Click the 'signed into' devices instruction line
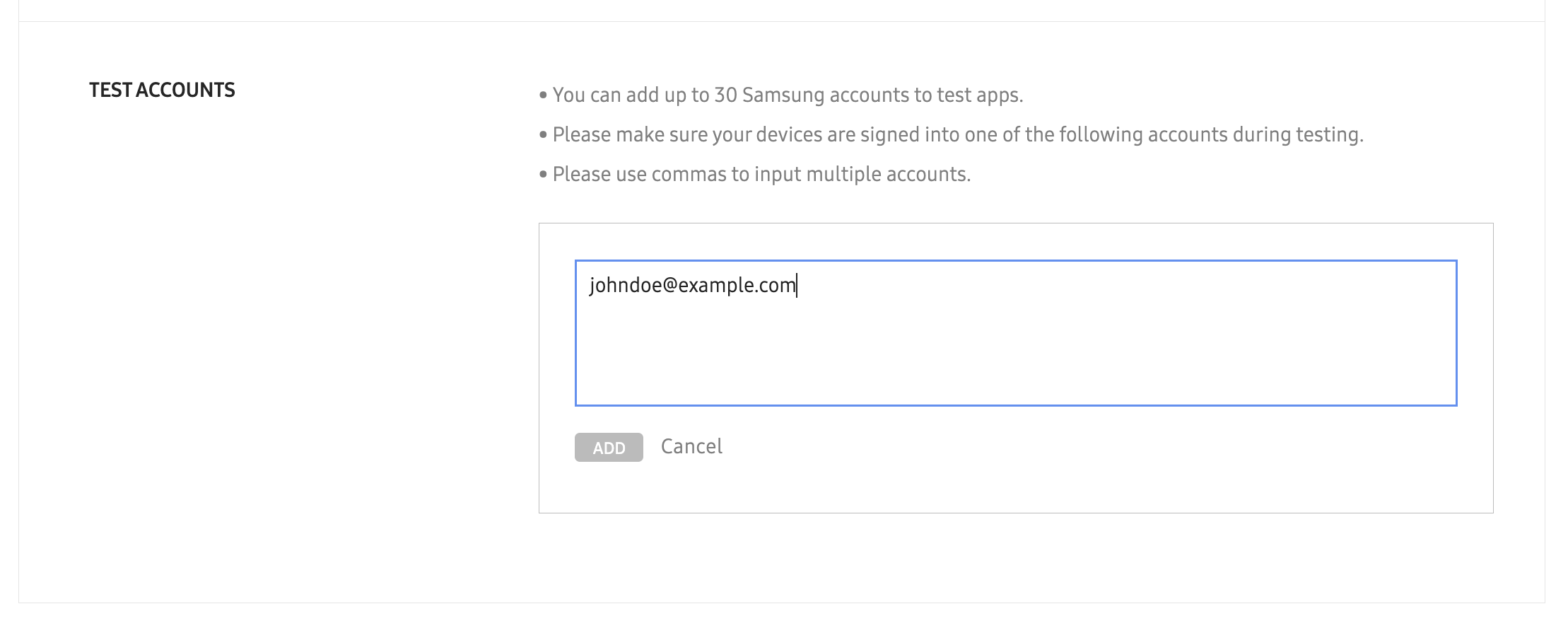The image size is (1568, 628). 957,134
